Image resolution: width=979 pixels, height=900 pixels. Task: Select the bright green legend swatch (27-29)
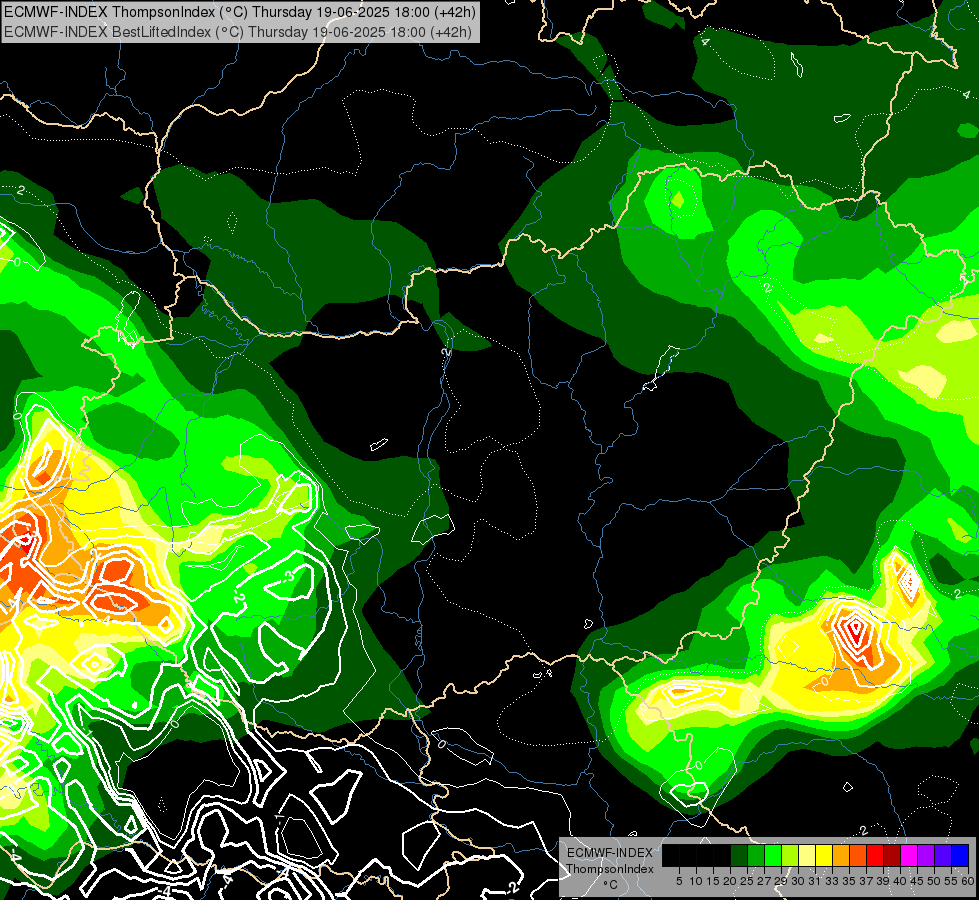pyautogui.click(x=773, y=855)
